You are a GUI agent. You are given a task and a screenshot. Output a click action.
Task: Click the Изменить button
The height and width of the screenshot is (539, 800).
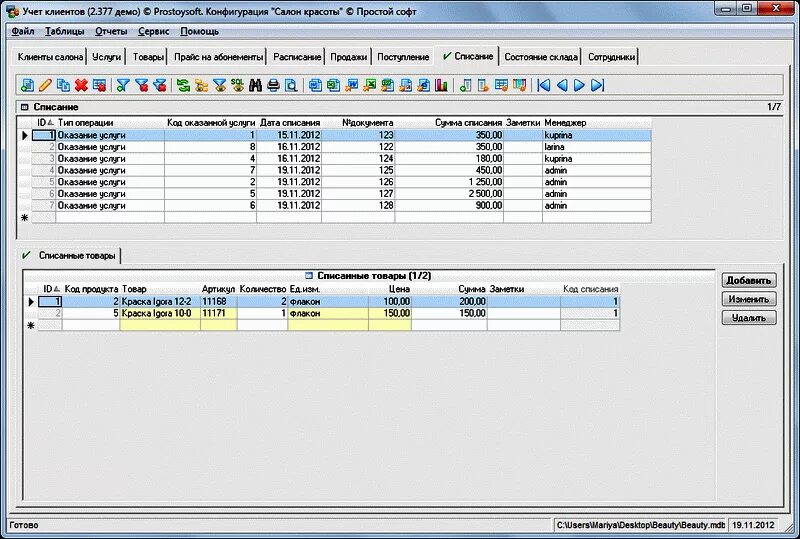coord(748,299)
